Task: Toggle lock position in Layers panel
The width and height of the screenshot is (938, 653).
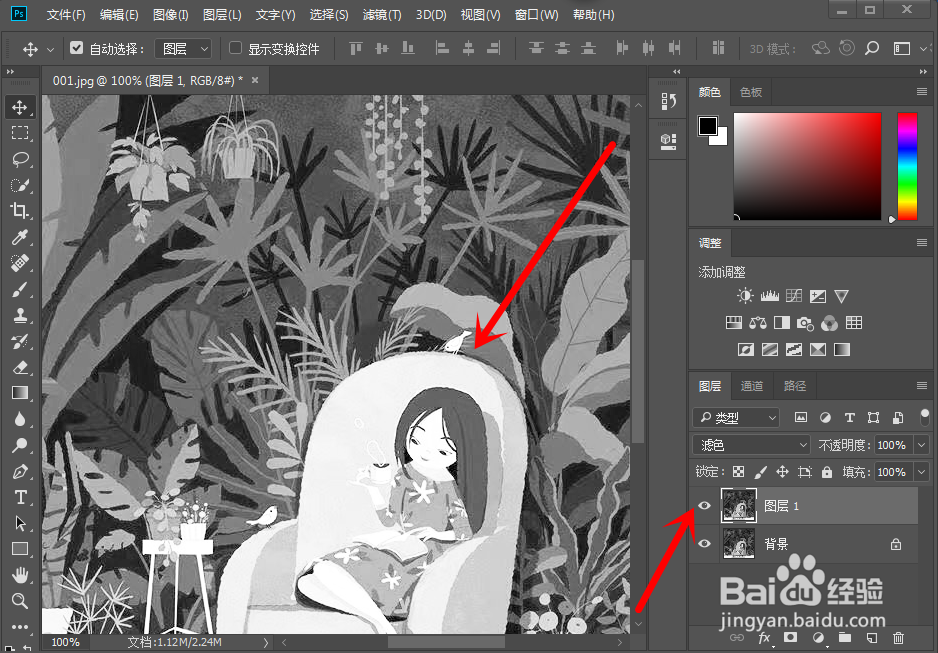Action: tap(782, 472)
